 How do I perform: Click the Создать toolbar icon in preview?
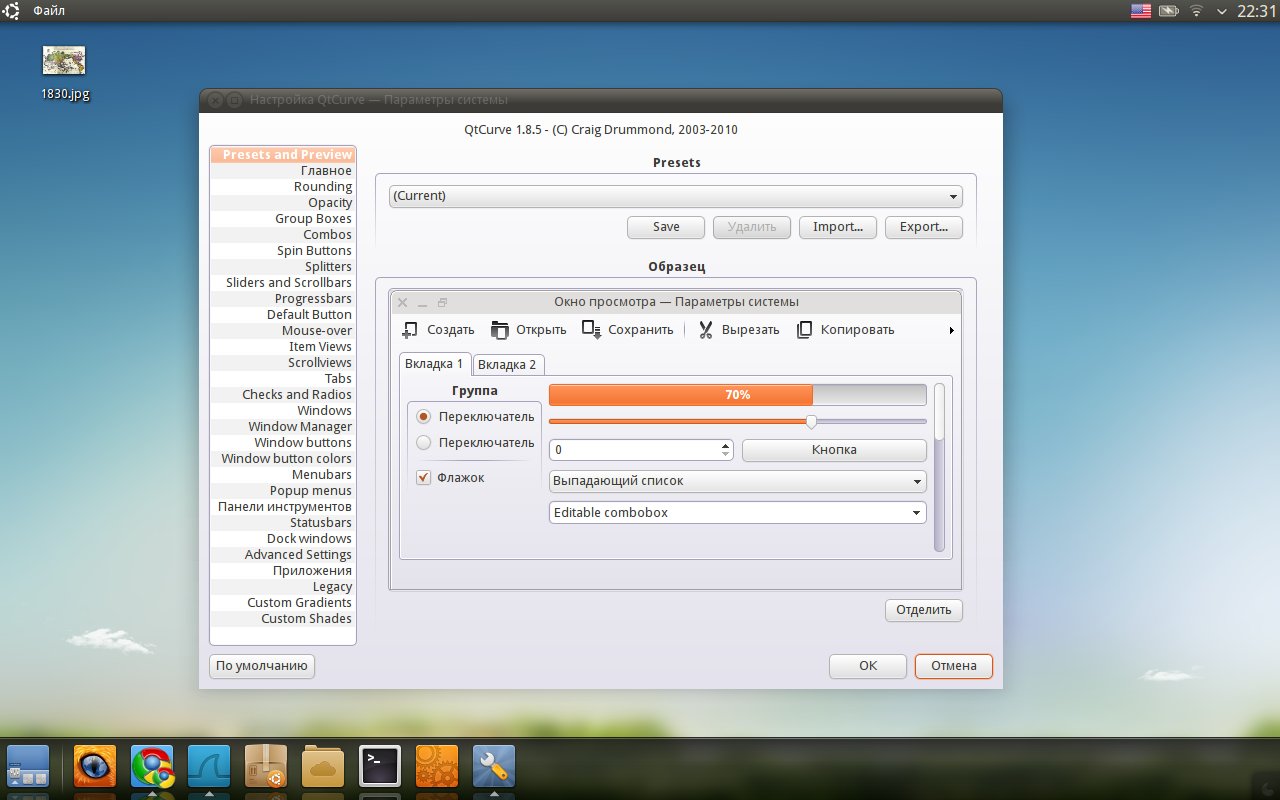[410, 330]
